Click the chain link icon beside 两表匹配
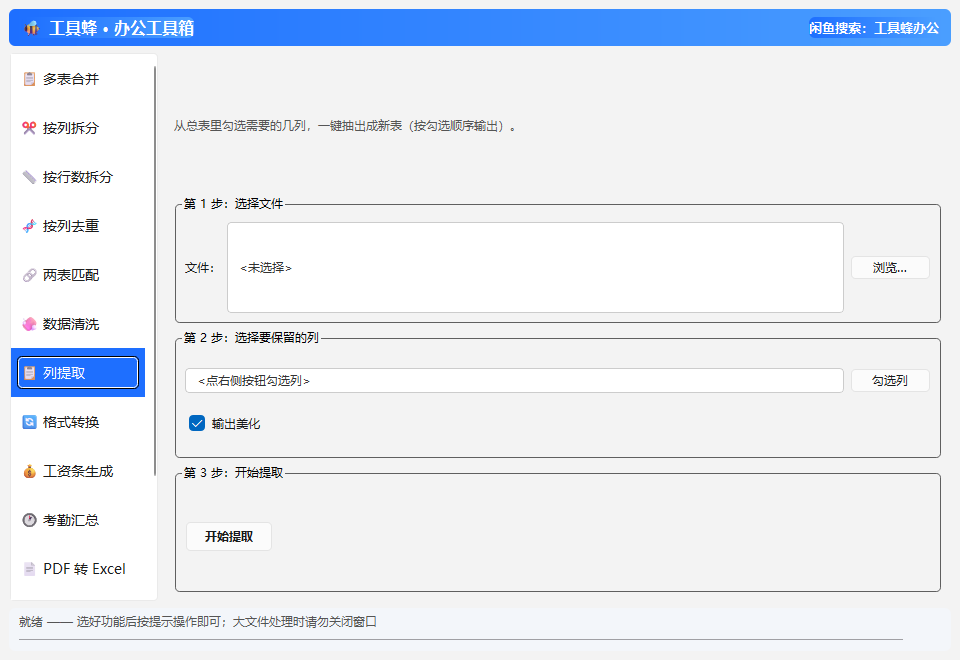 tap(29, 275)
